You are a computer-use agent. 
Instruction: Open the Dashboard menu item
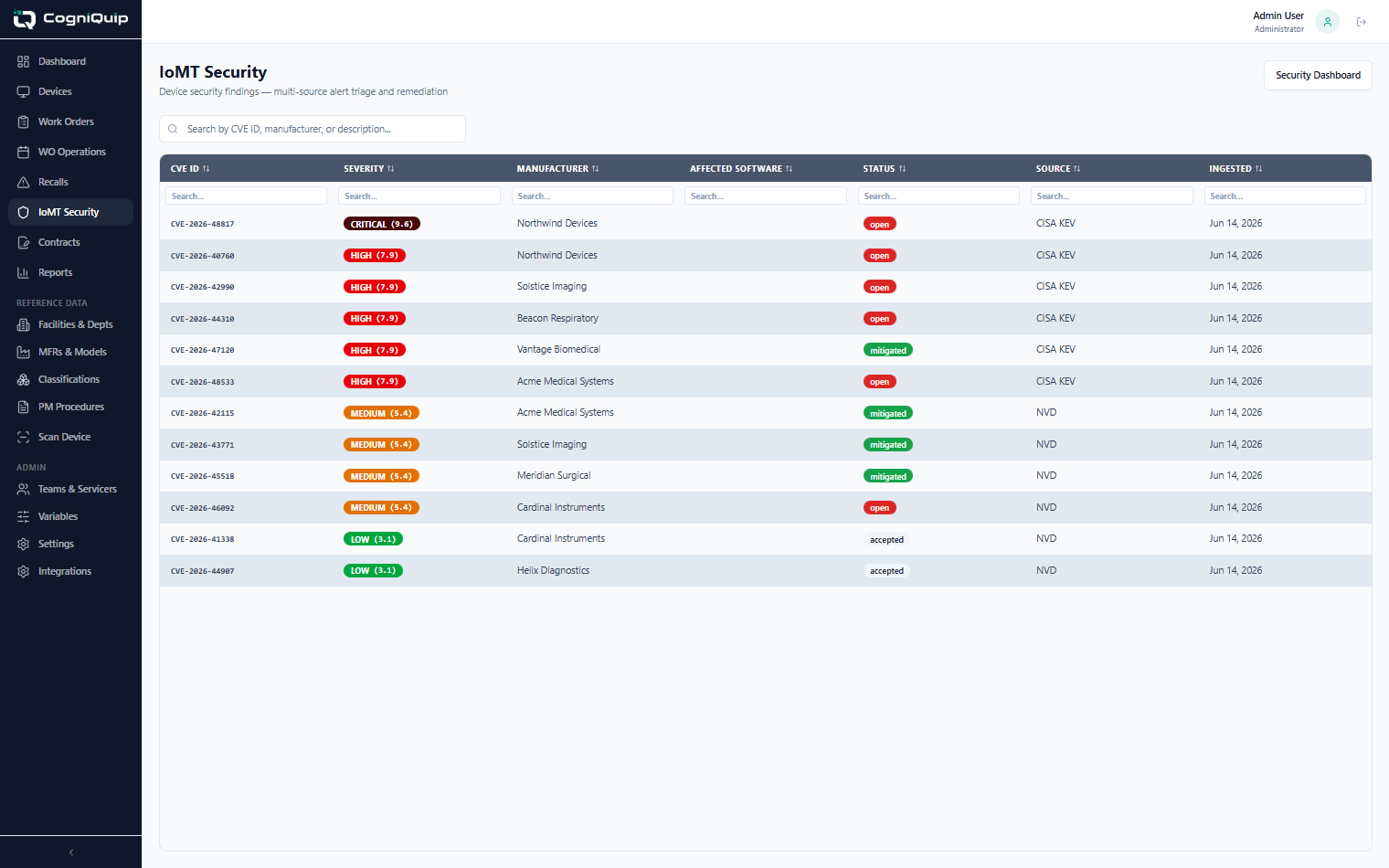tap(71, 61)
